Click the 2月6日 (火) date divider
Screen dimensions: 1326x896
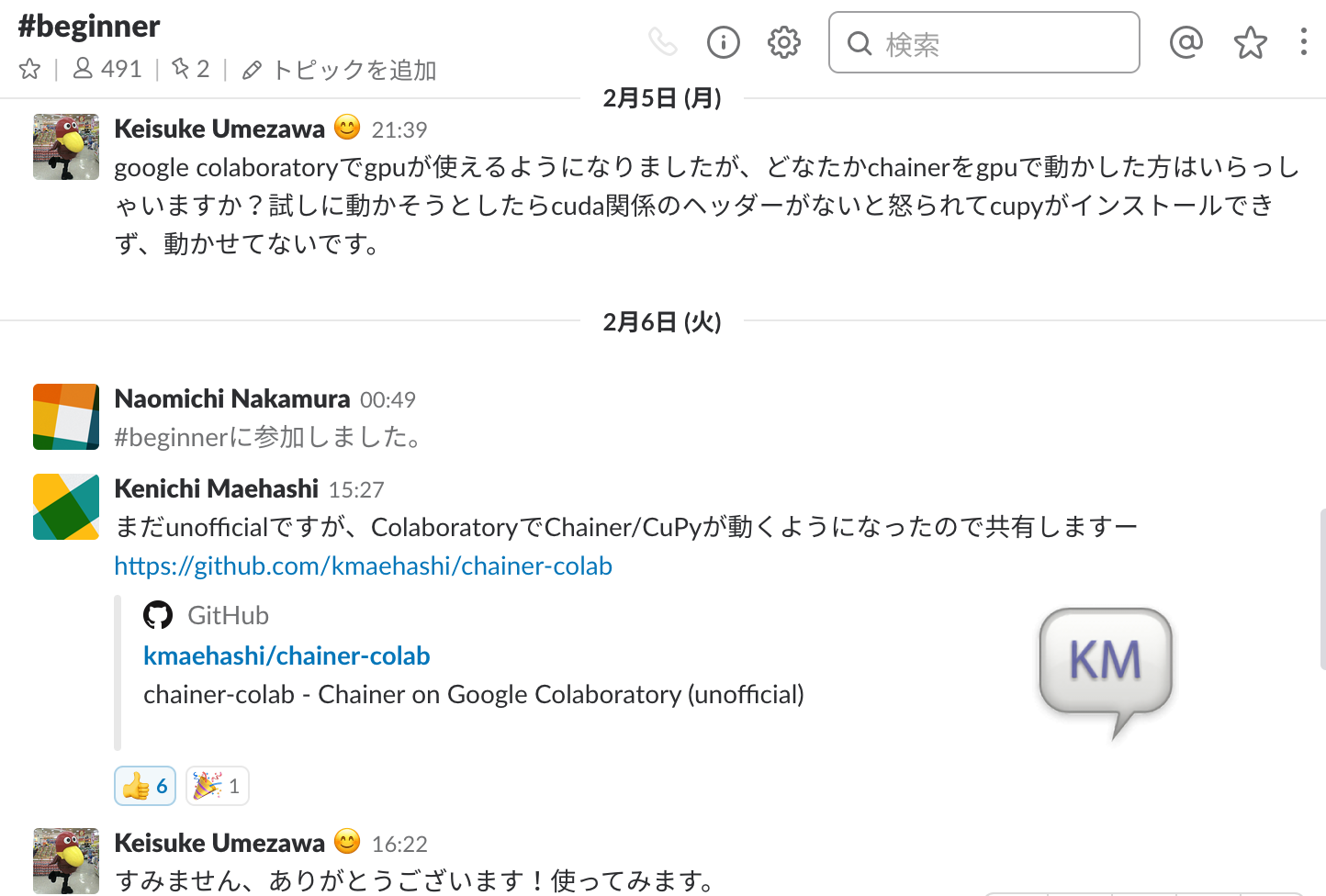663,322
